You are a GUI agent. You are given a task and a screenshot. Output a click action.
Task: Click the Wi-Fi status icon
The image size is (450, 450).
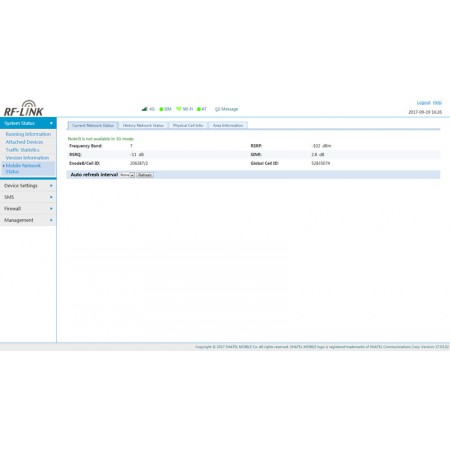[179, 109]
